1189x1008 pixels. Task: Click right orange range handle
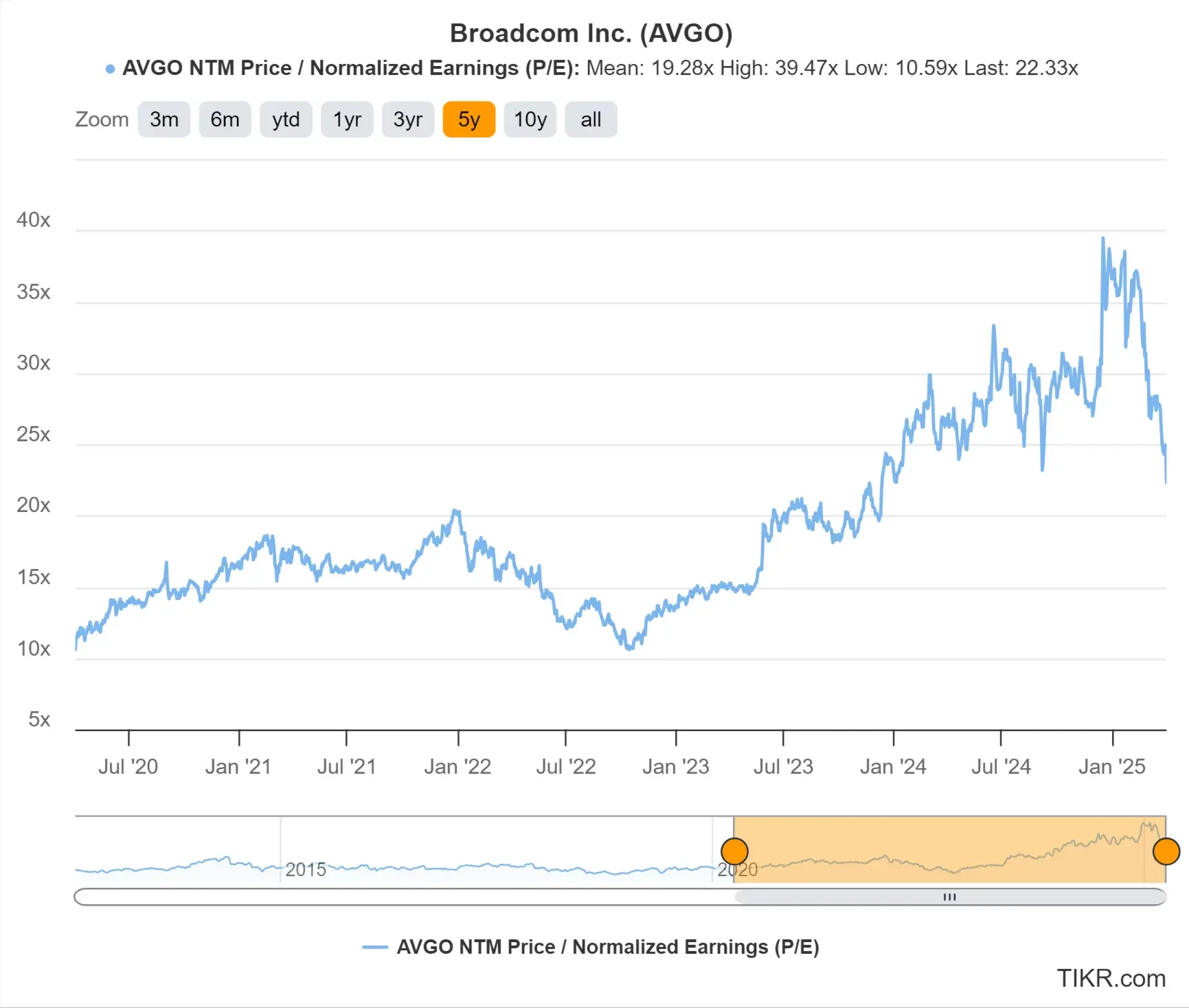coord(1166,851)
